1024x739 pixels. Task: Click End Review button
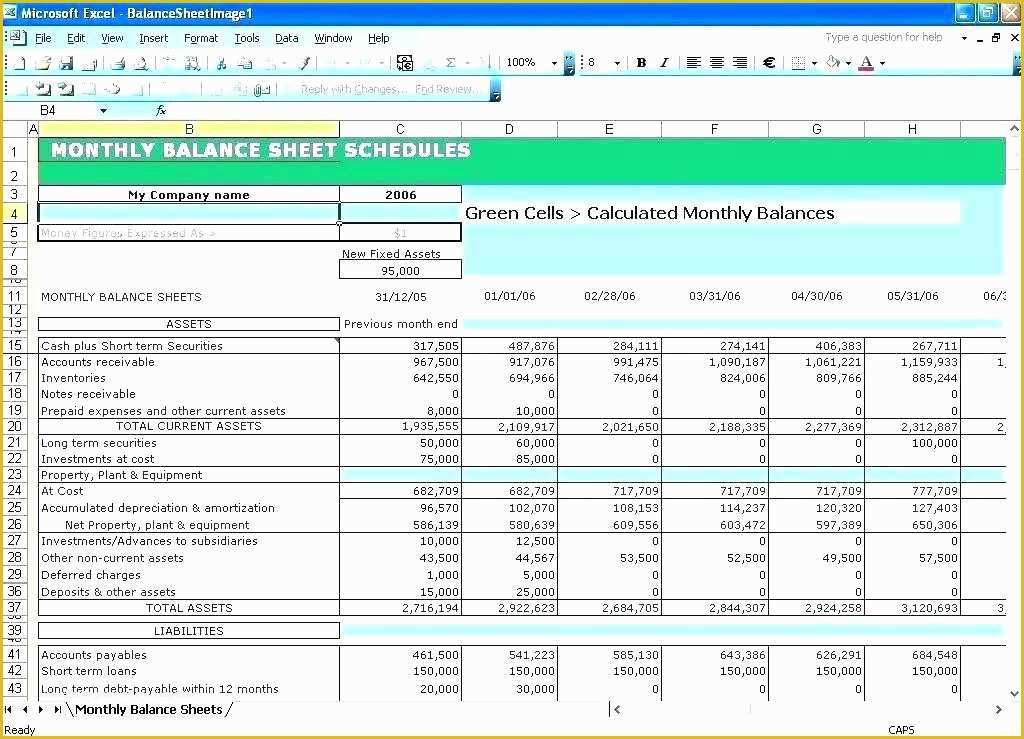[x=446, y=89]
